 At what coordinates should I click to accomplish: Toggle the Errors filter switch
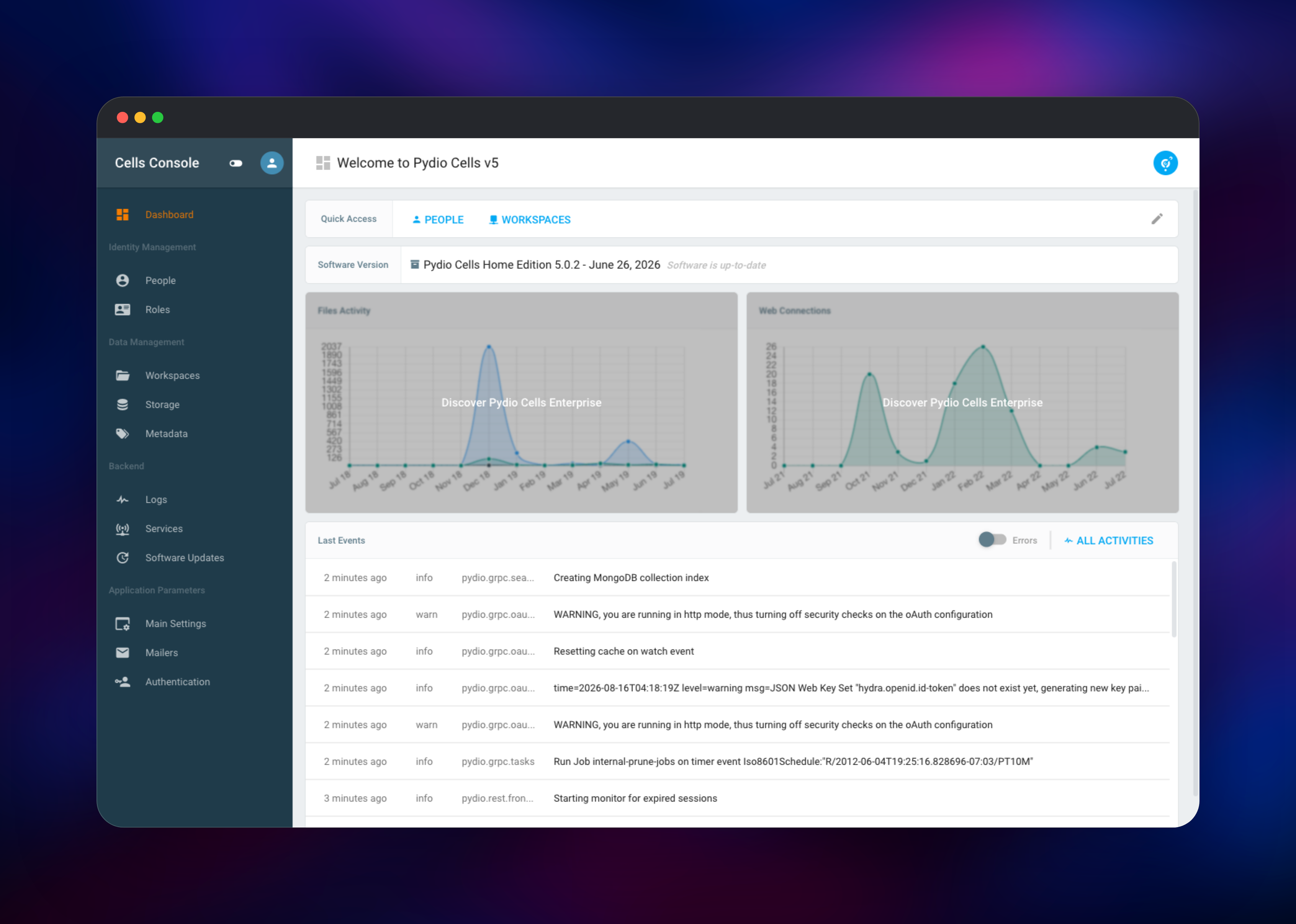point(992,540)
